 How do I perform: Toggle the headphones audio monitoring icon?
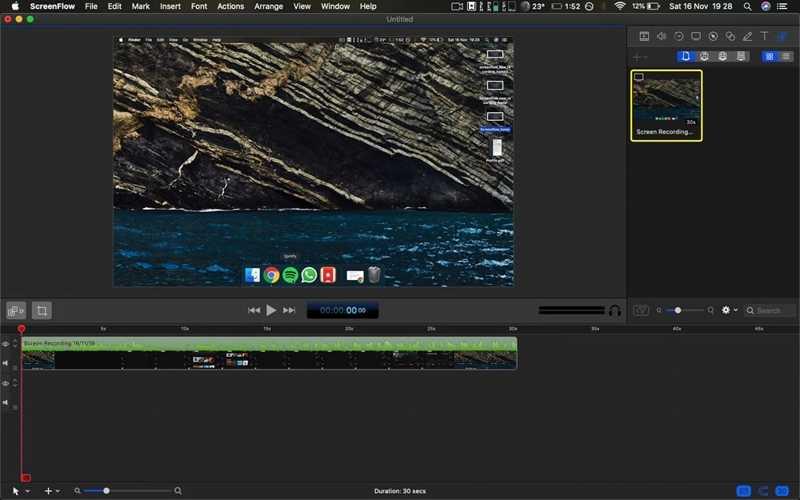(615, 310)
